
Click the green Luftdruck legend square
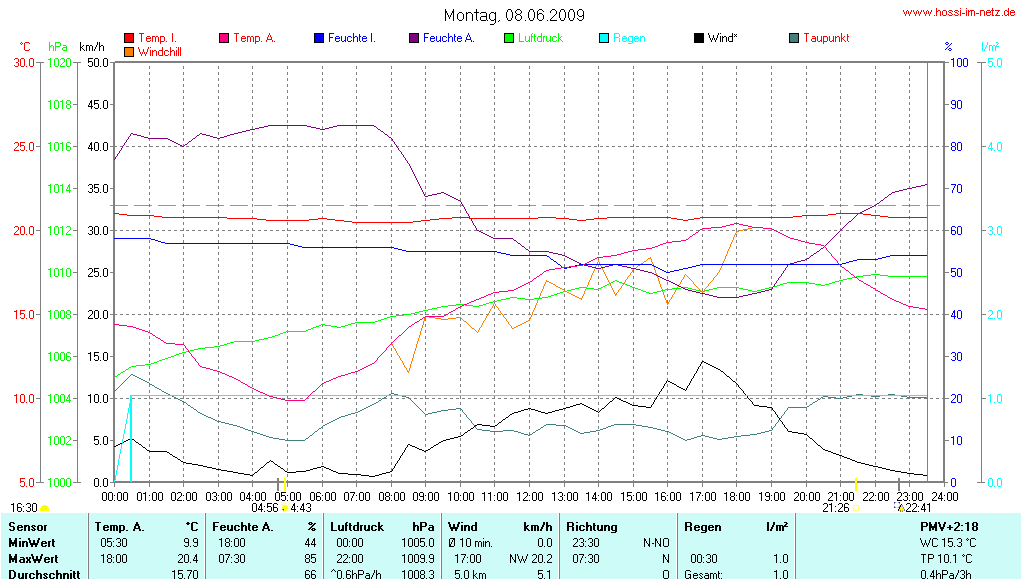[x=509, y=38]
